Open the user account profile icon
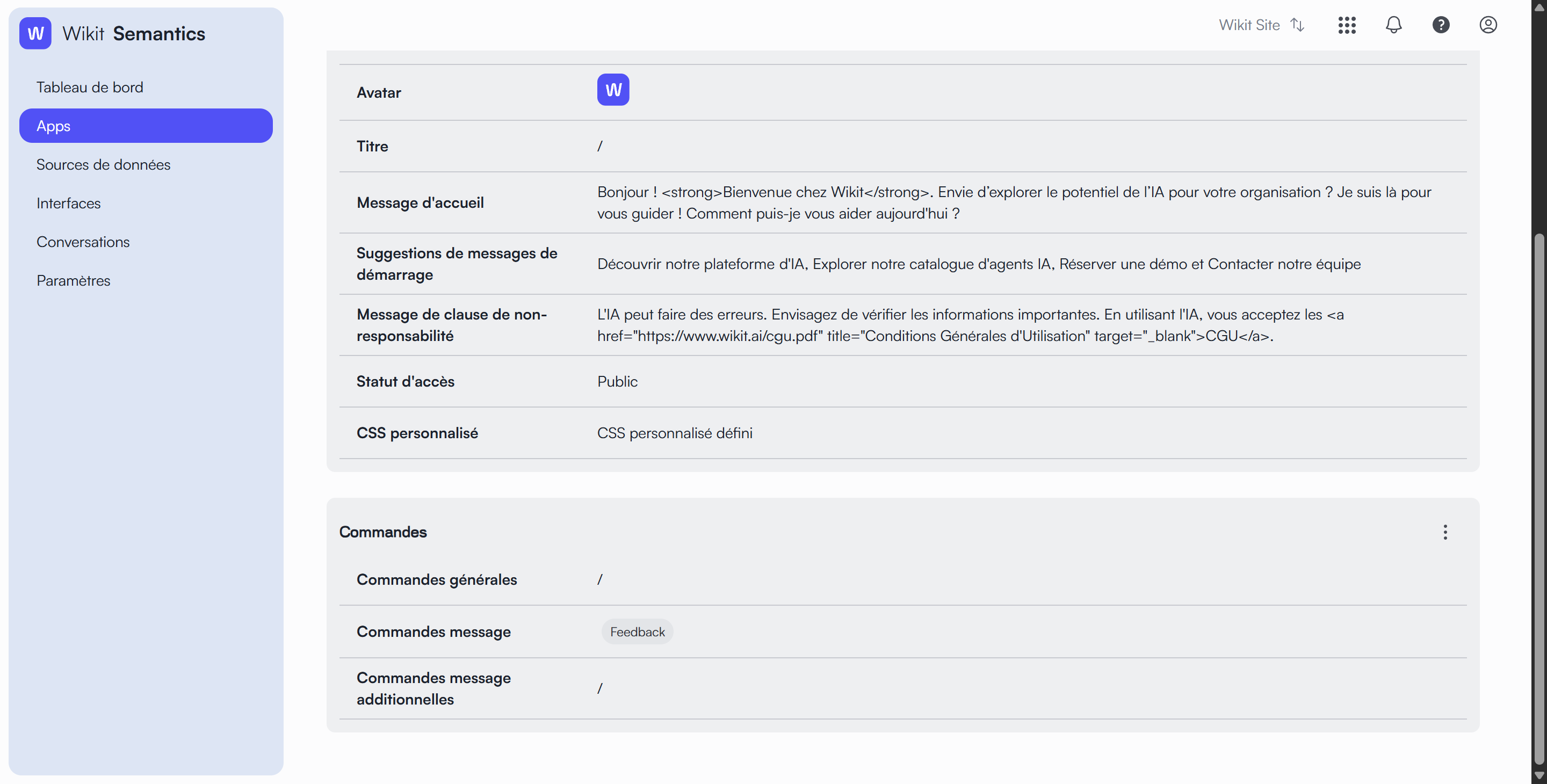The height and width of the screenshot is (784, 1547). (x=1488, y=25)
